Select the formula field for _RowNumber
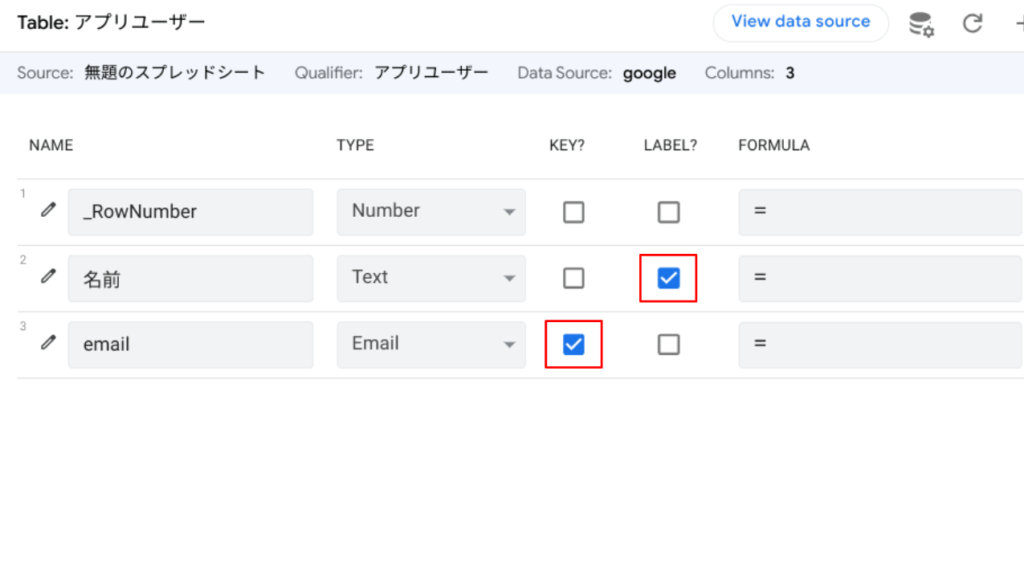The height and width of the screenshot is (576, 1024). pos(880,212)
